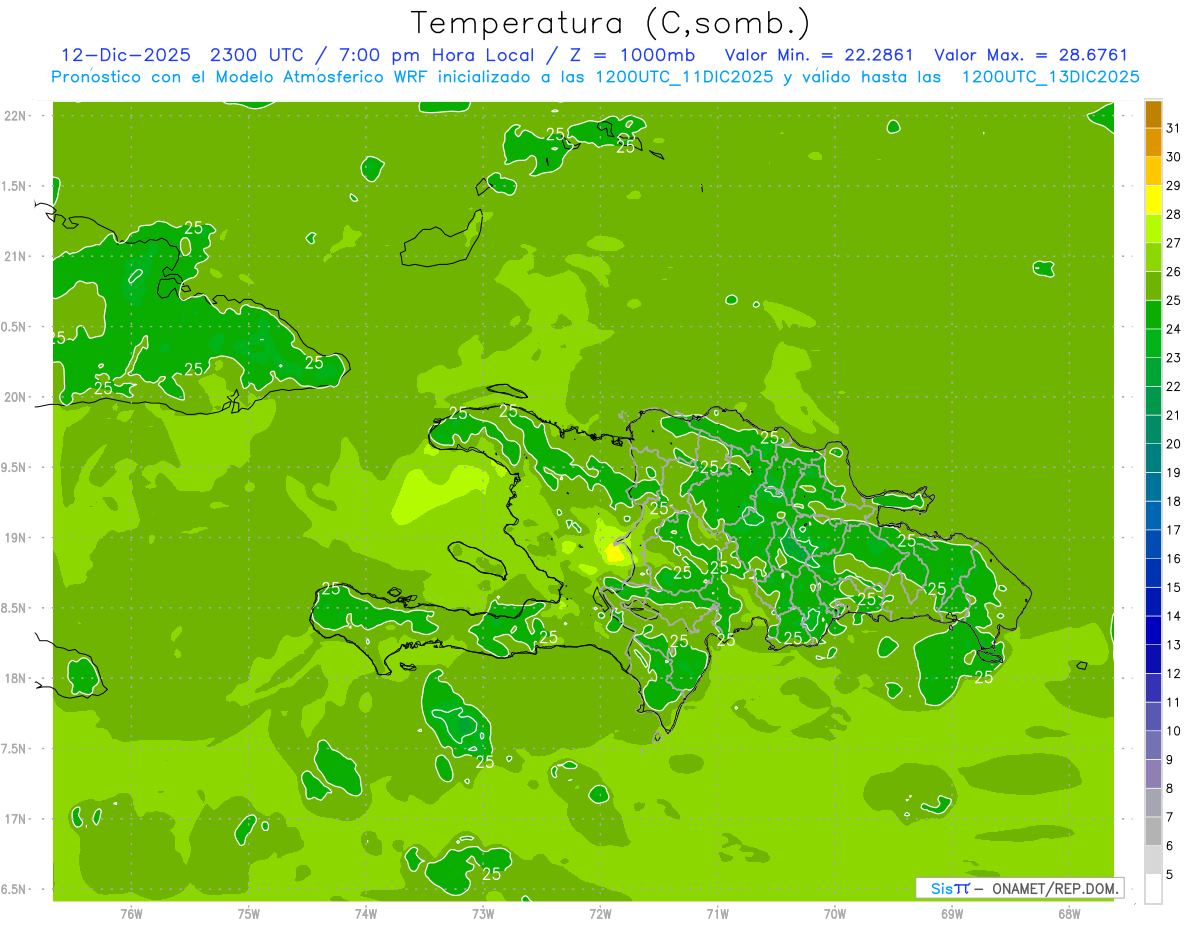Select the date "12-Dic-2025" in the header

click(x=126, y=55)
